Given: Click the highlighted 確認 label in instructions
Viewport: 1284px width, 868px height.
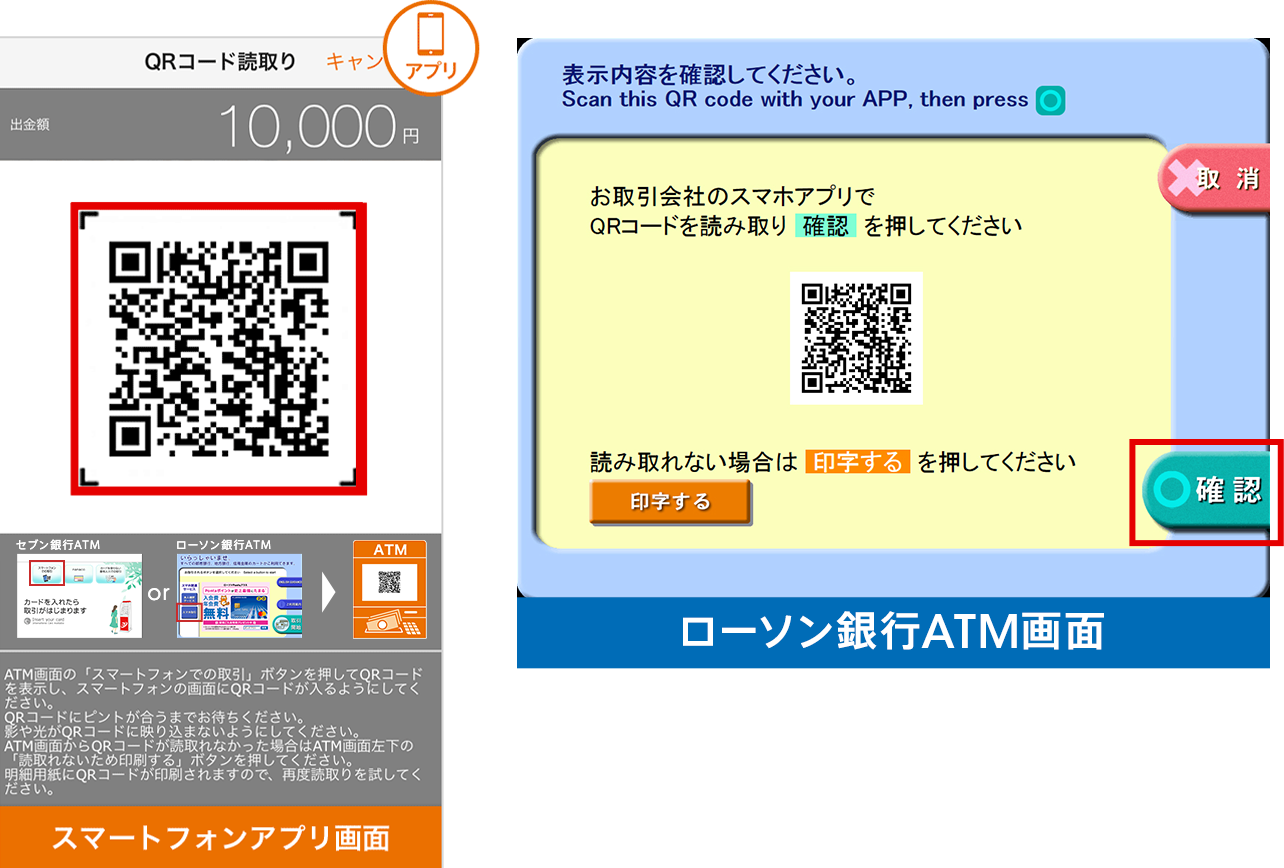Looking at the screenshot, I should 825,226.
